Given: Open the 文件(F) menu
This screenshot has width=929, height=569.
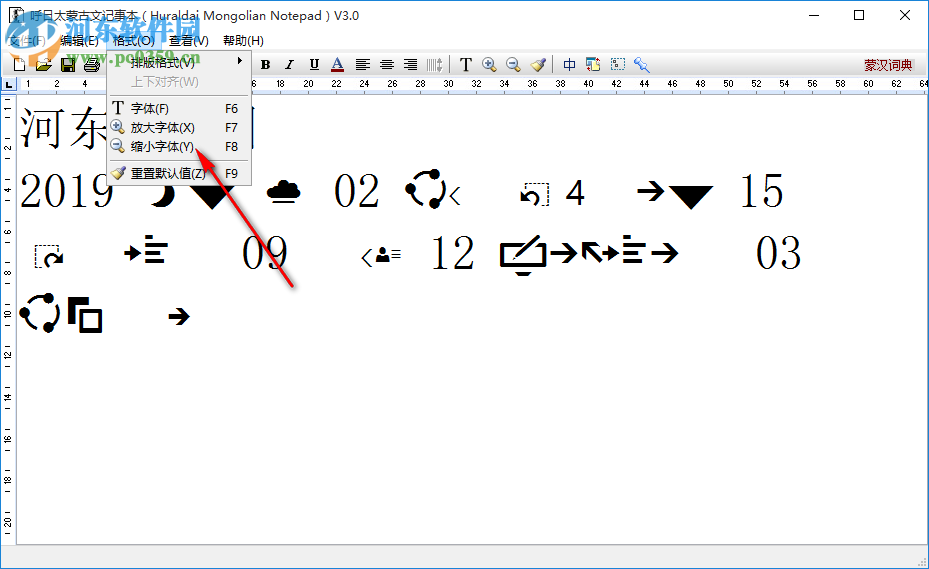Looking at the screenshot, I should point(27,40).
